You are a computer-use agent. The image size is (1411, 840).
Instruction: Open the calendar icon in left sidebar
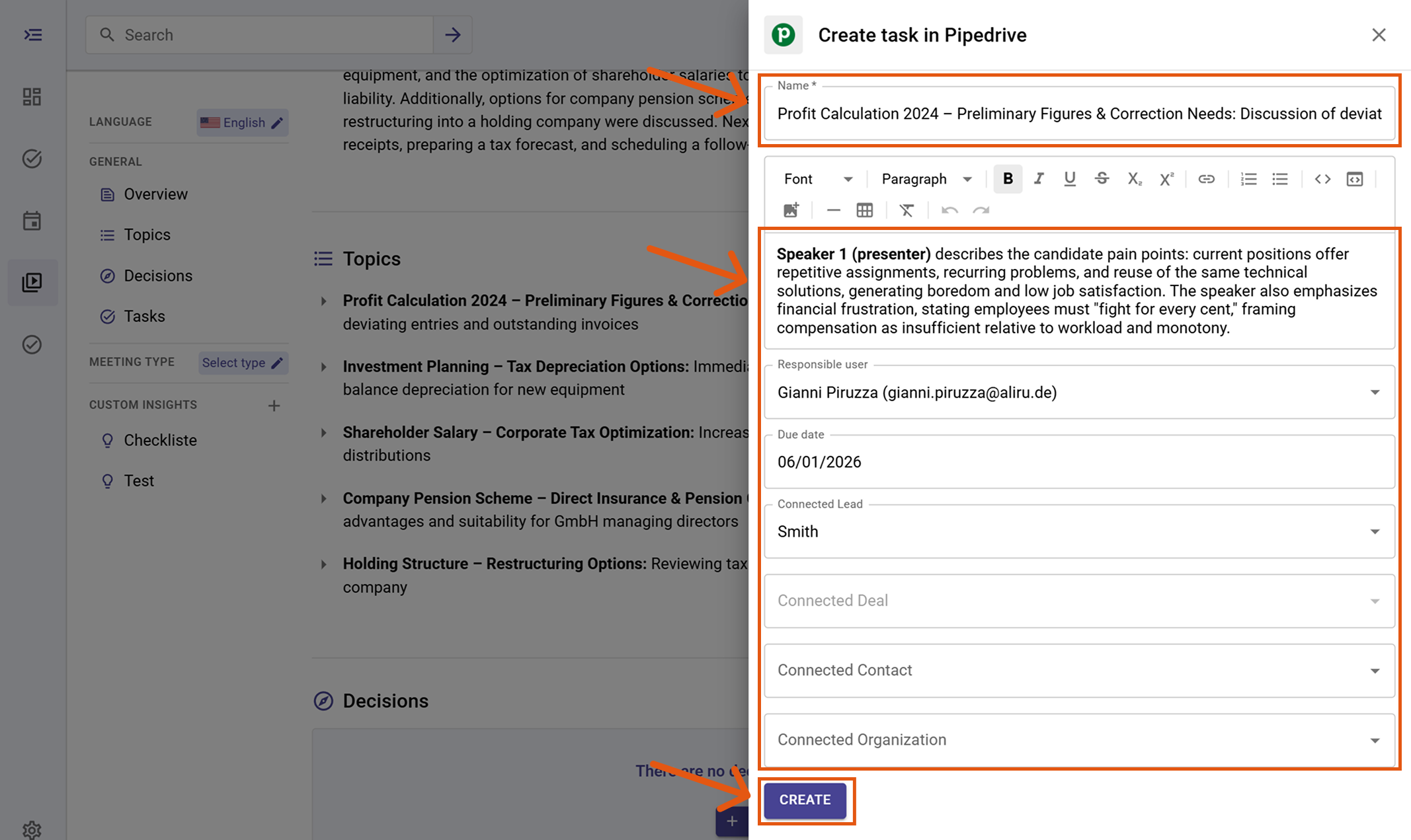pyautogui.click(x=32, y=221)
